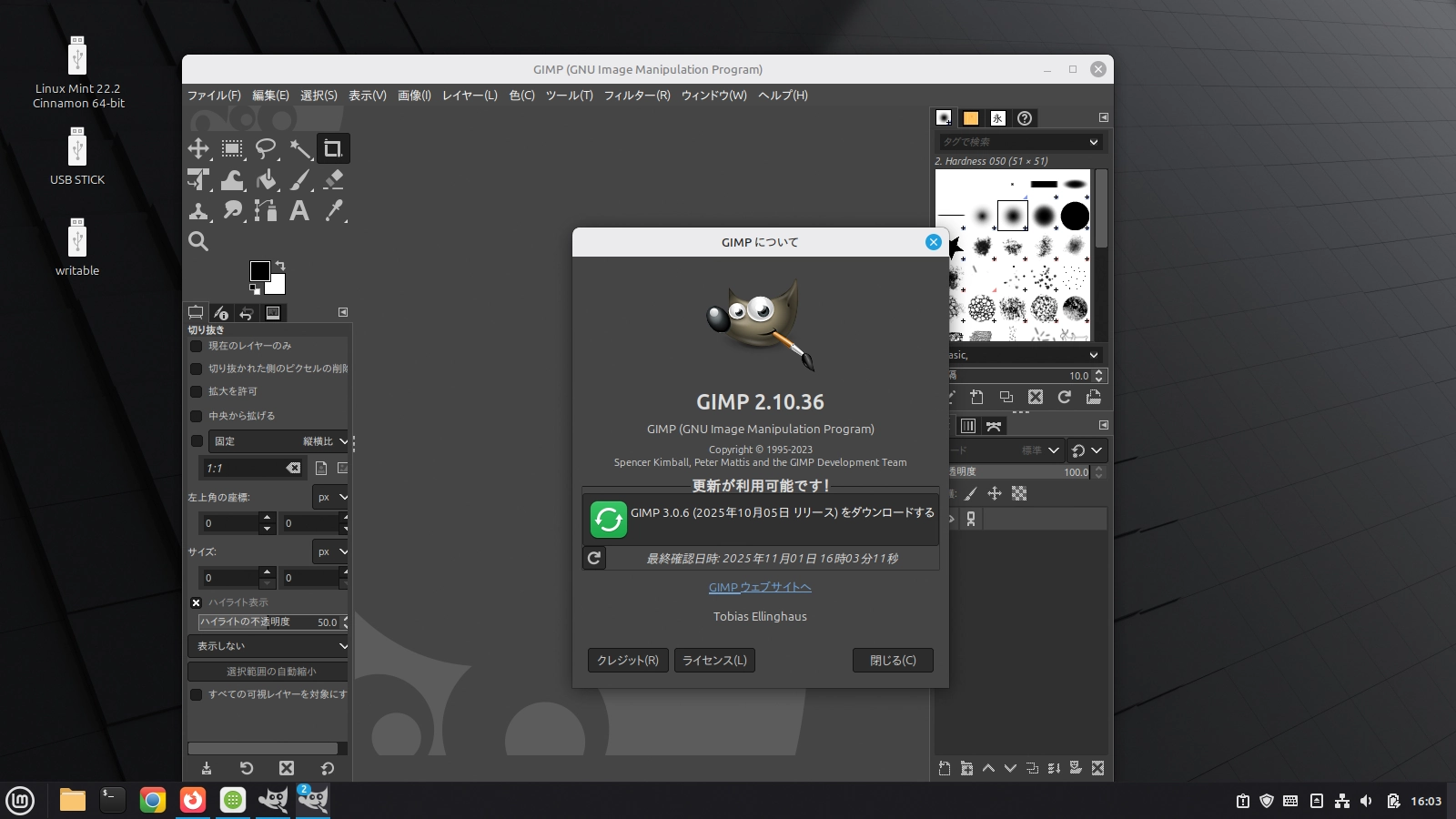The image size is (1456, 819).
Task: Click the green update download icon
Action: [608, 520]
